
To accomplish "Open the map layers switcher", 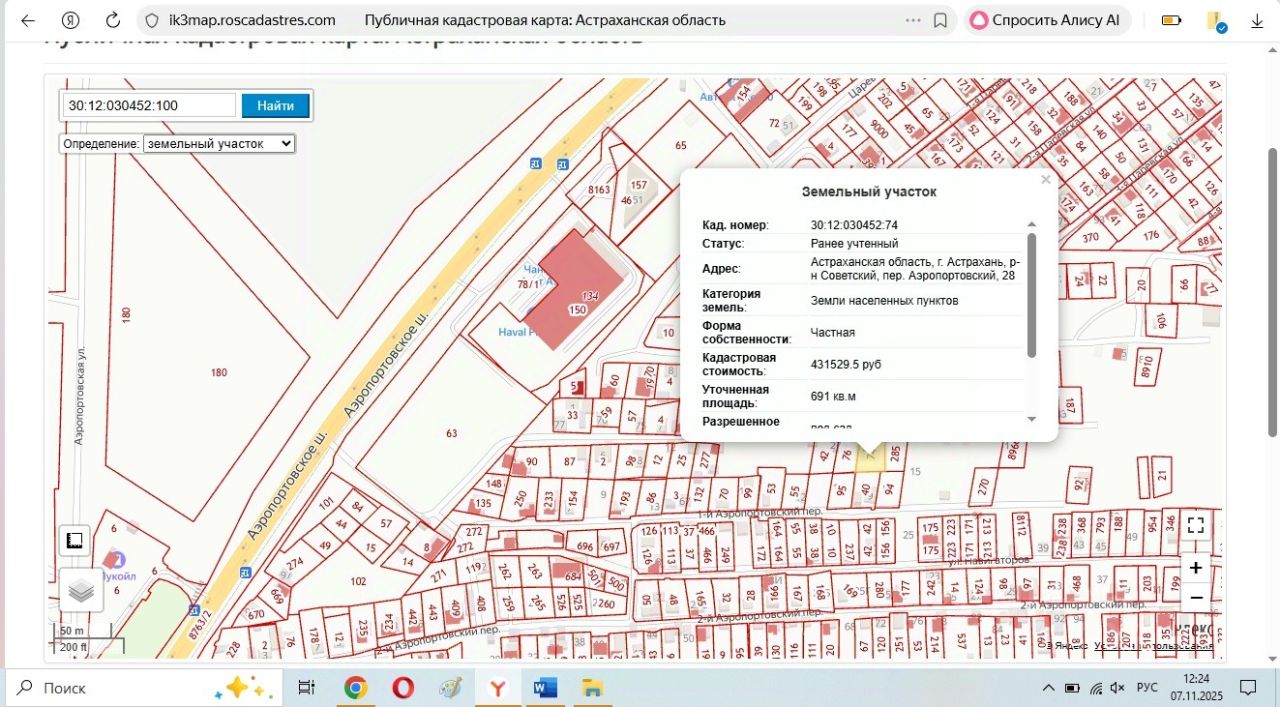I will 81,590.
